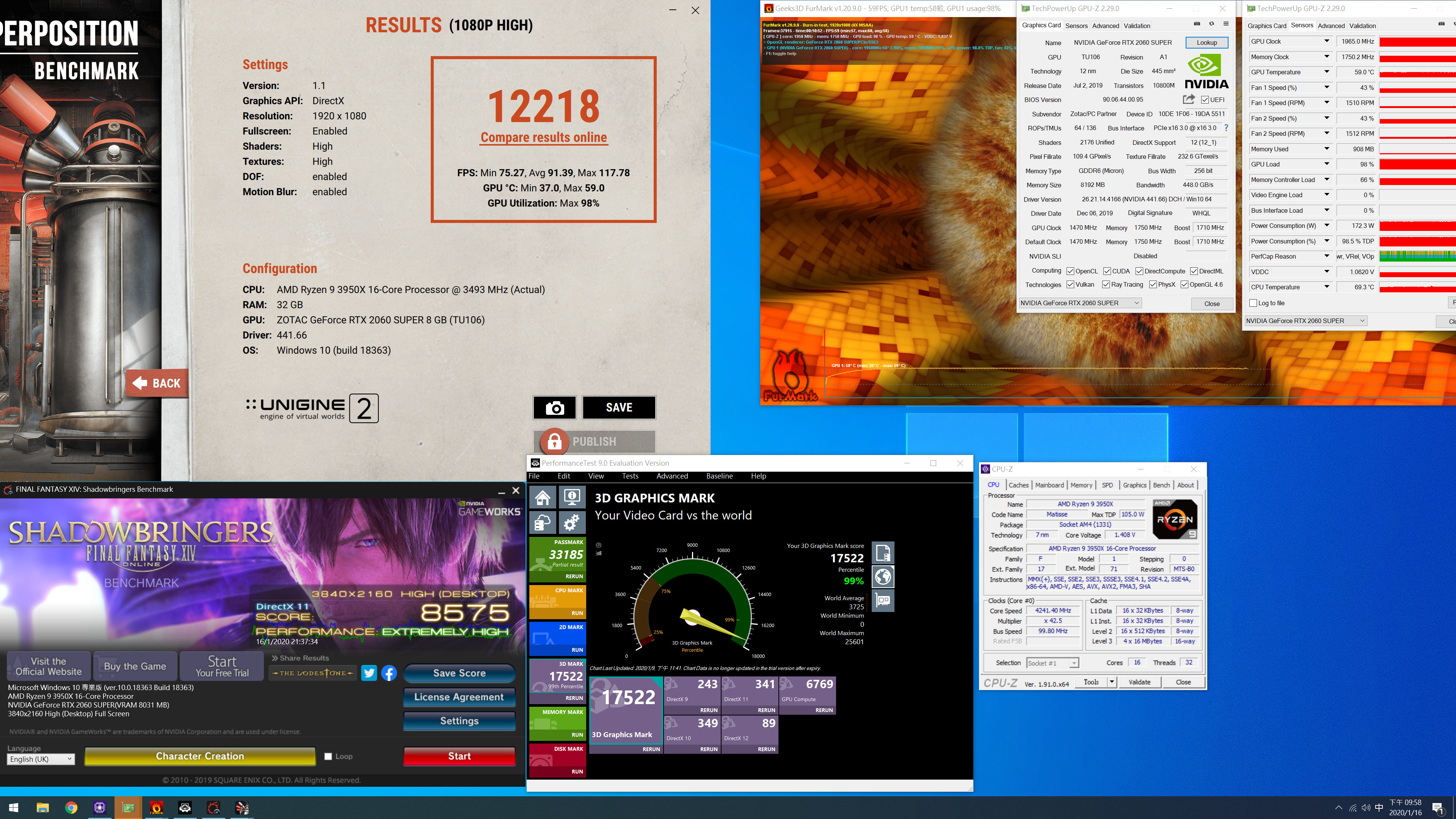Click Compare results online link

pyautogui.click(x=544, y=137)
